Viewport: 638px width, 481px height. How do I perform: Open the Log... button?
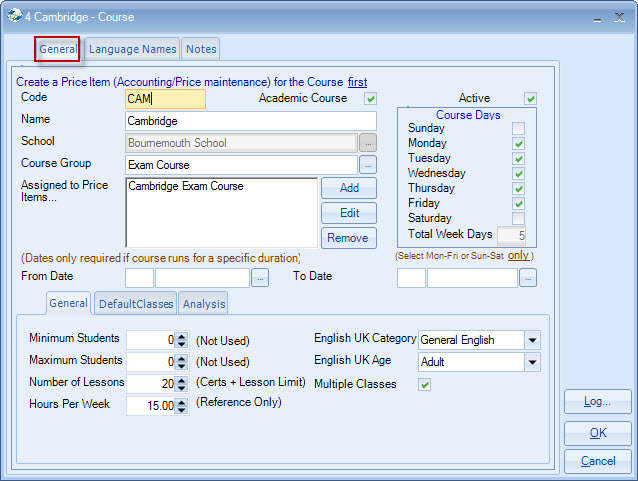597,402
